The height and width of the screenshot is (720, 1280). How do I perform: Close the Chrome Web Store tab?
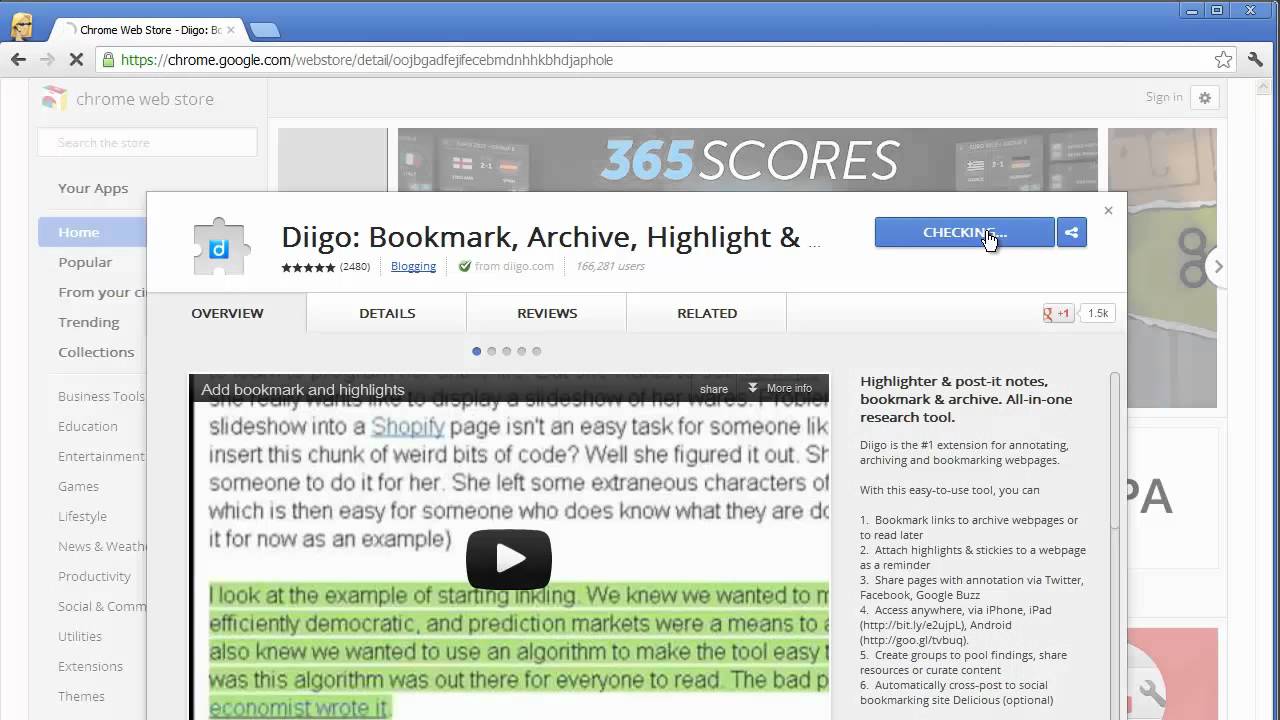[x=231, y=30]
